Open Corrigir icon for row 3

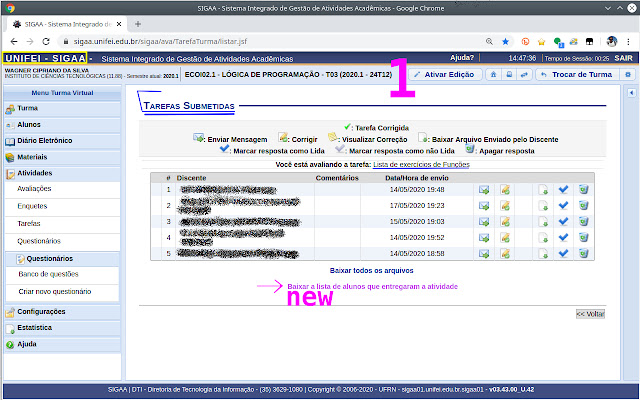point(505,222)
